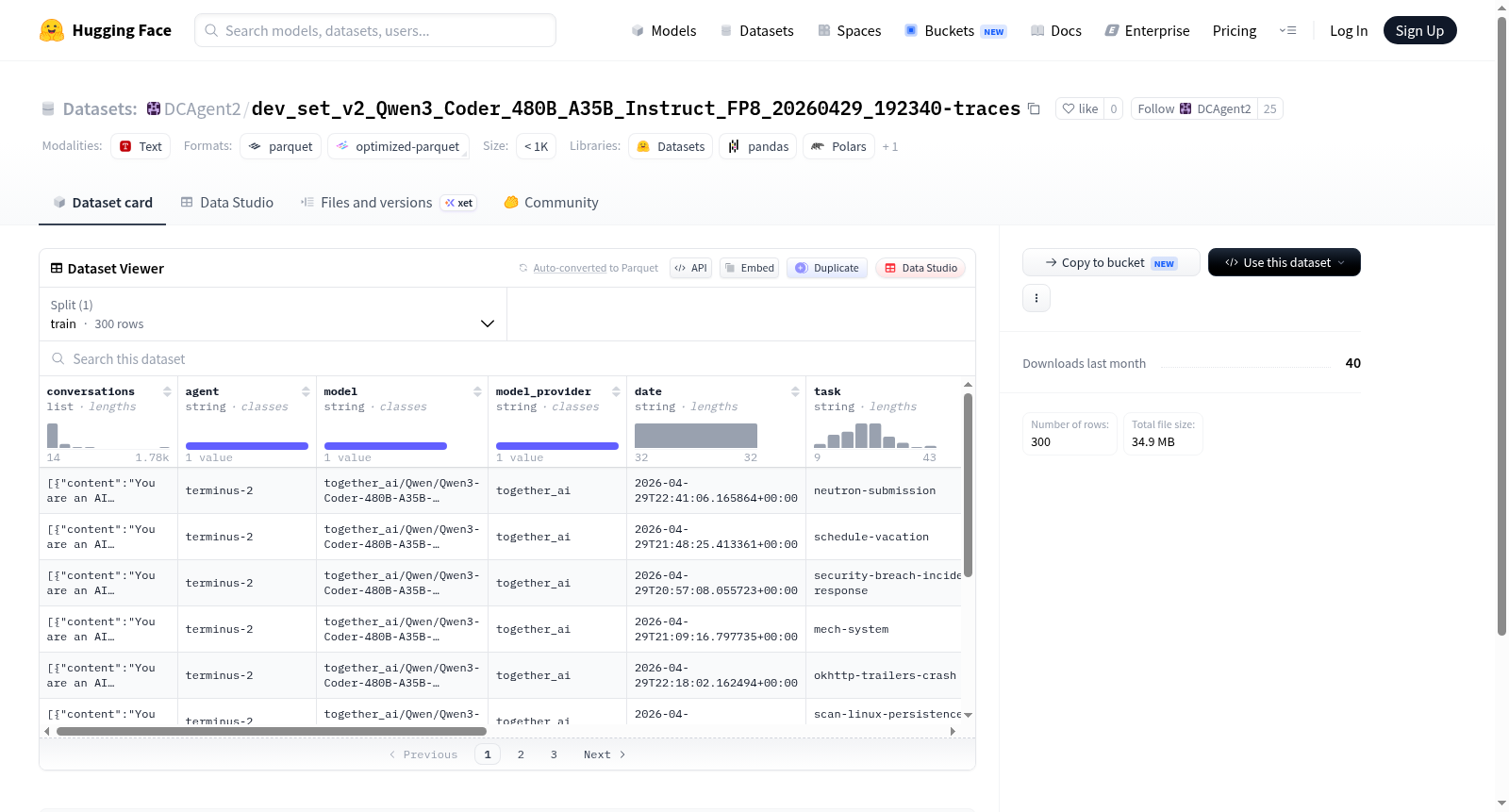
Task: Select the Datasets library tag
Action: coord(671,146)
